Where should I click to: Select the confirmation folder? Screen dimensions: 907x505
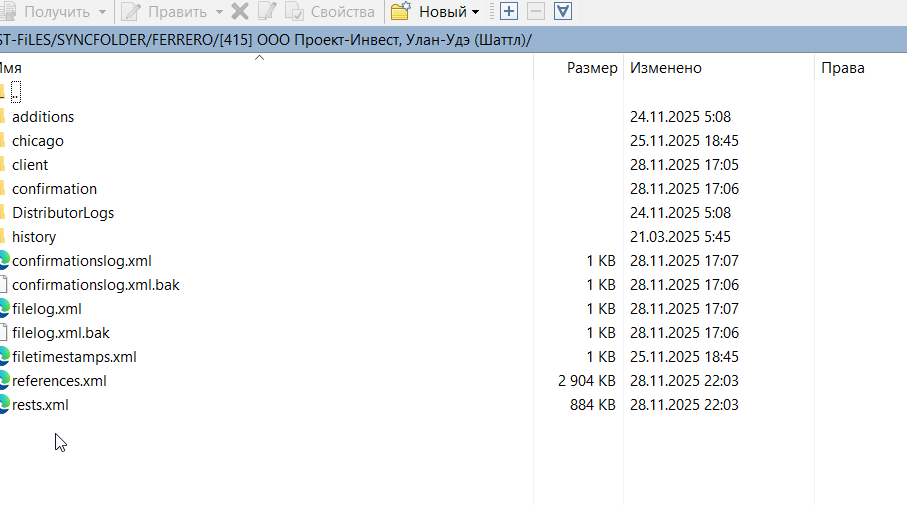coord(54,189)
